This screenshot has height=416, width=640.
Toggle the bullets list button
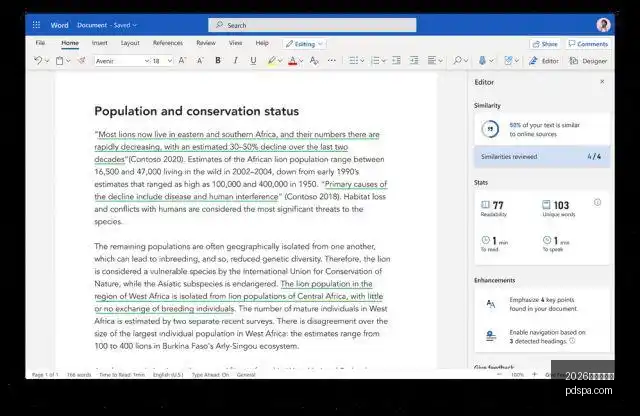pos(353,61)
